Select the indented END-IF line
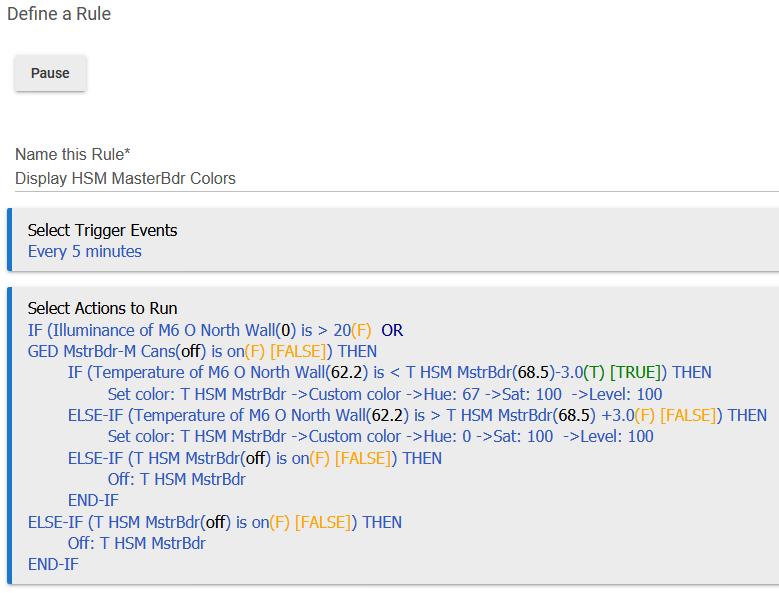The height and width of the screenshot is (593, 779). [x=93, y=501]
